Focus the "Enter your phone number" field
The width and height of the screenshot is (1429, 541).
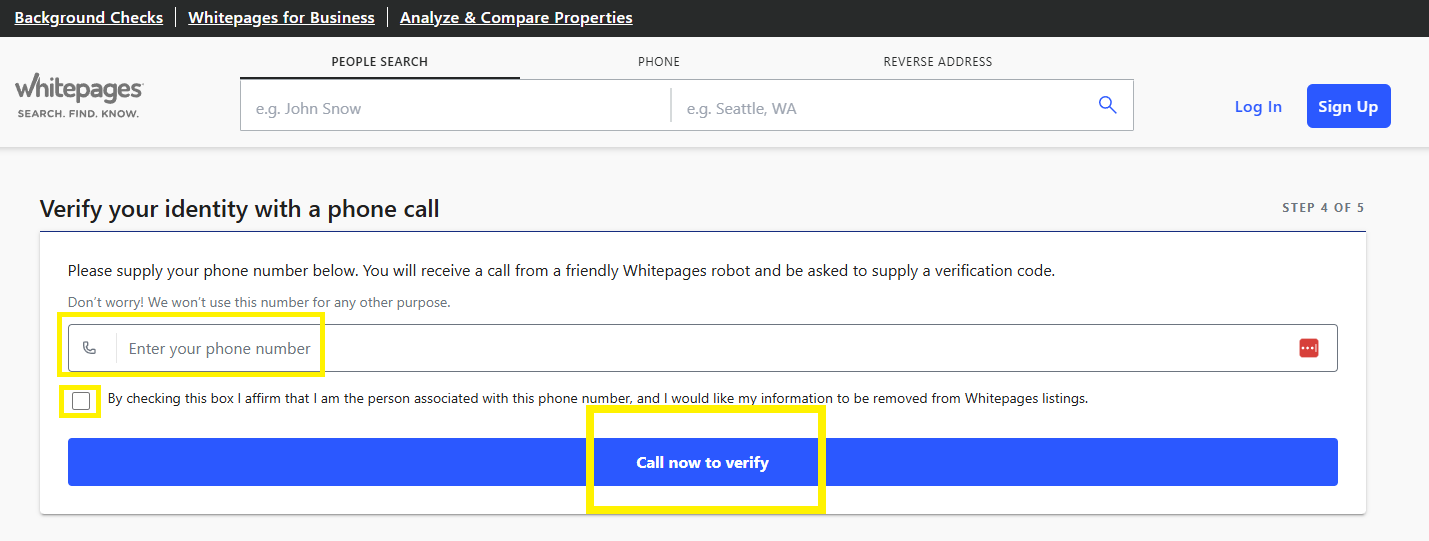coord(703,348)
